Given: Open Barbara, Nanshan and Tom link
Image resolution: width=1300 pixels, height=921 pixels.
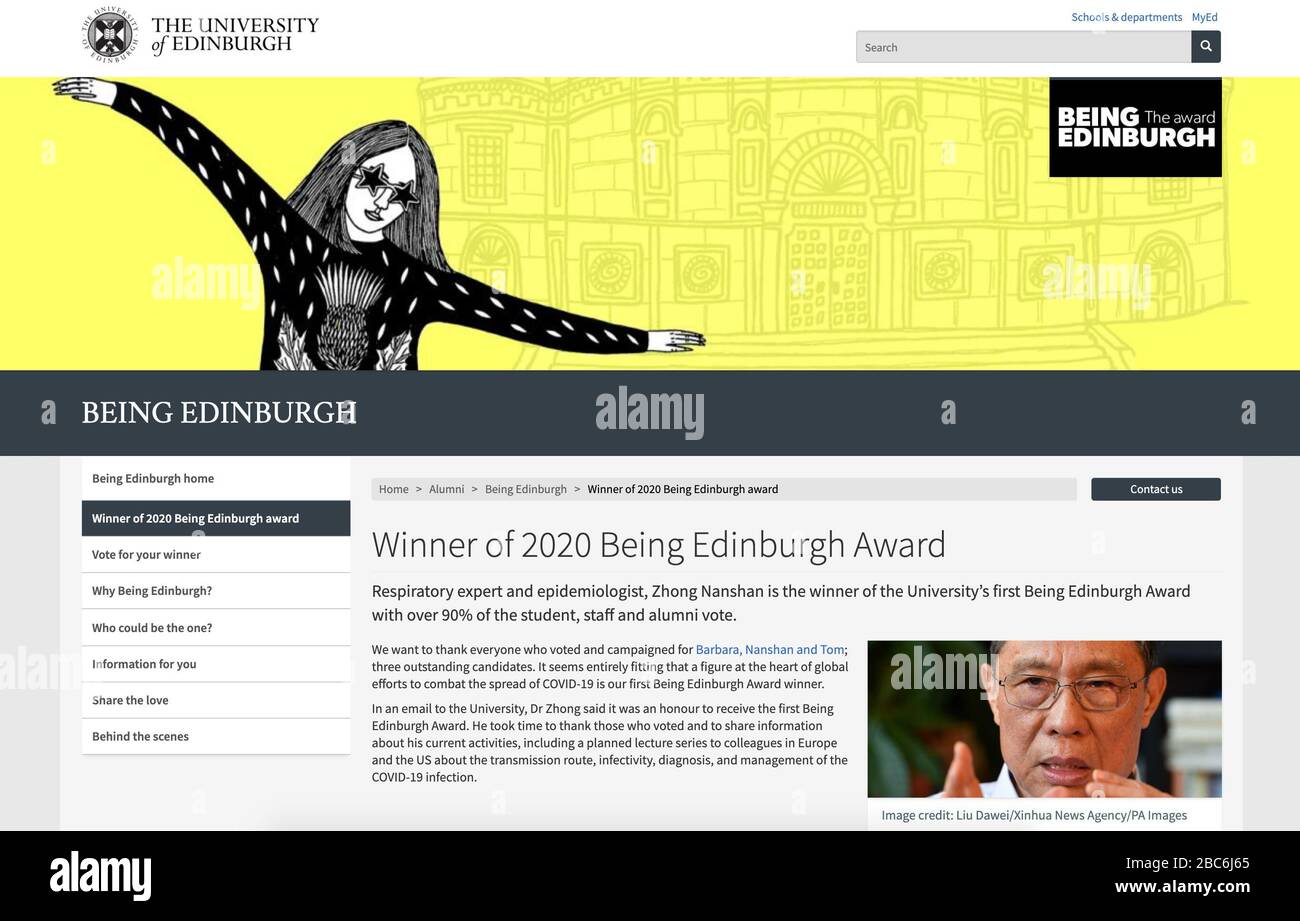Looking at the screenshot, I should click(x=770, y=650).
